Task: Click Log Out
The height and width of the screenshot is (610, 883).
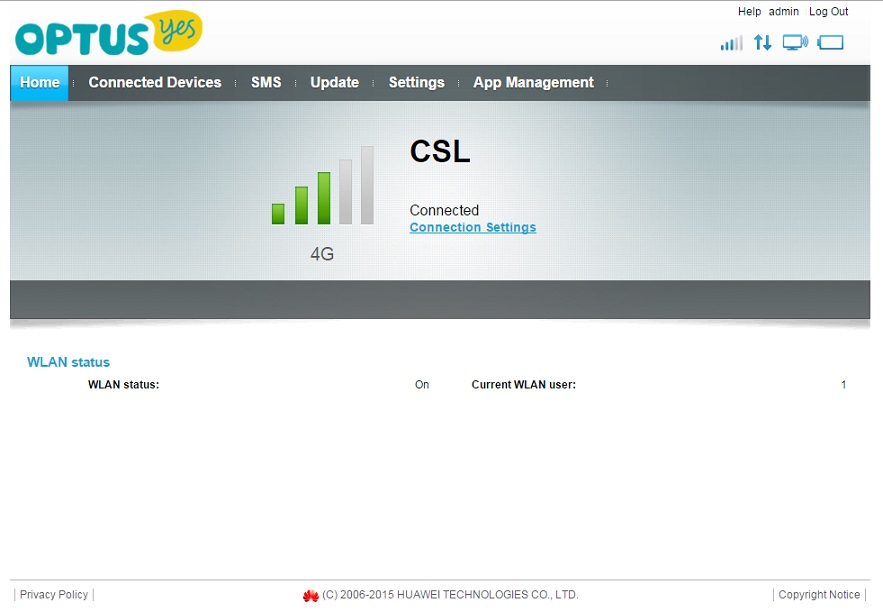Action: (828, 11)
